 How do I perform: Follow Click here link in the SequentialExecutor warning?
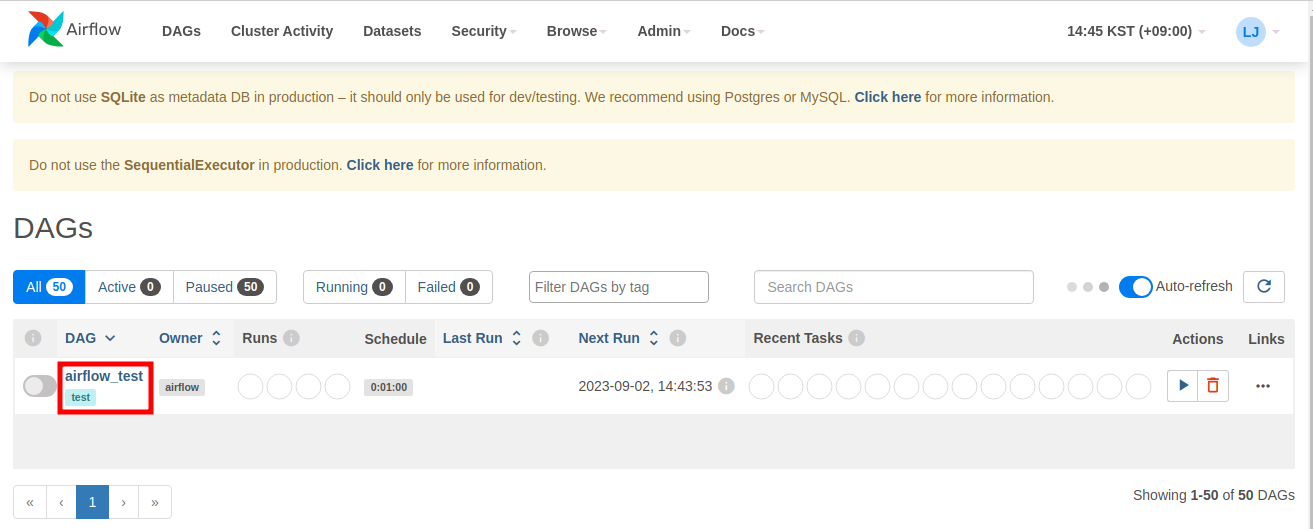(380, 165)
